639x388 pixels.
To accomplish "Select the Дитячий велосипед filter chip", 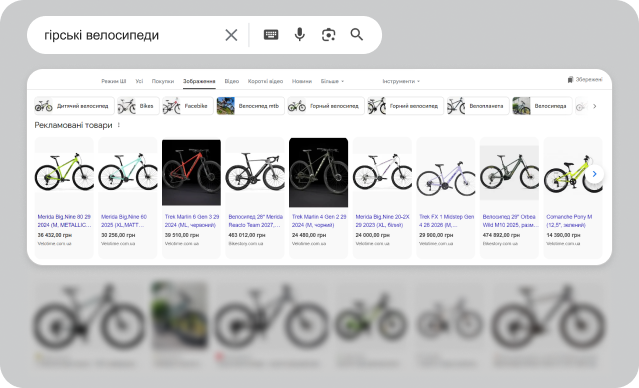I will (74, 106).
